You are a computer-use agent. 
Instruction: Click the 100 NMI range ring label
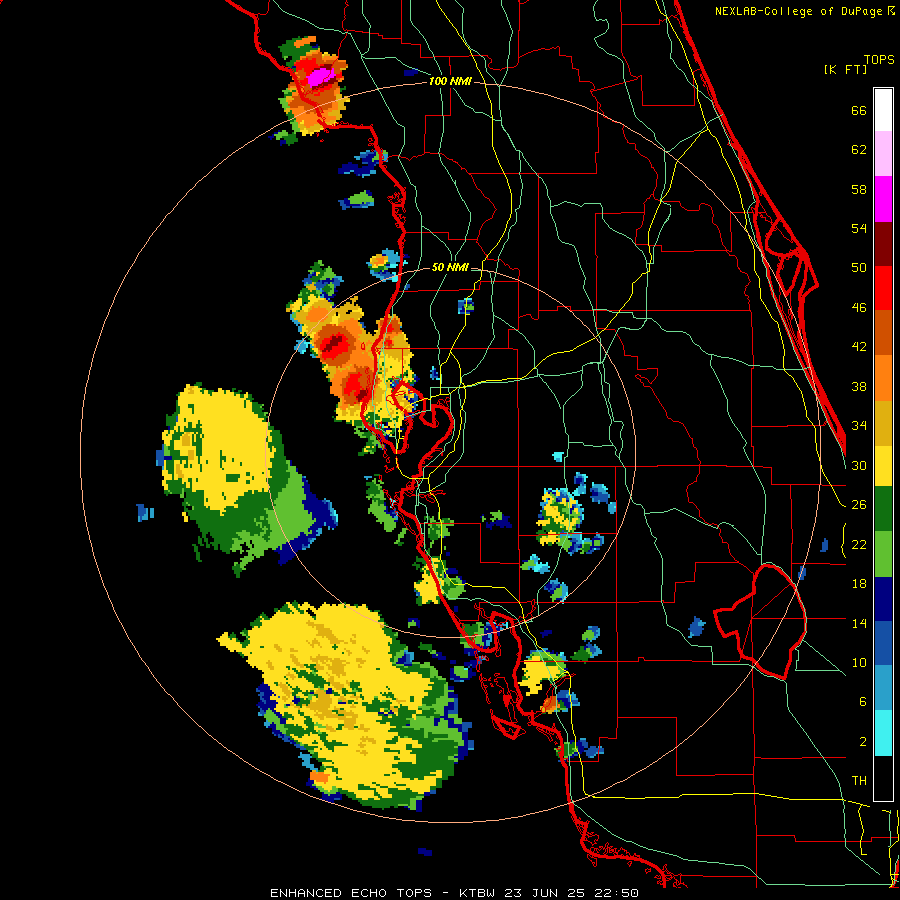point(450,82)
